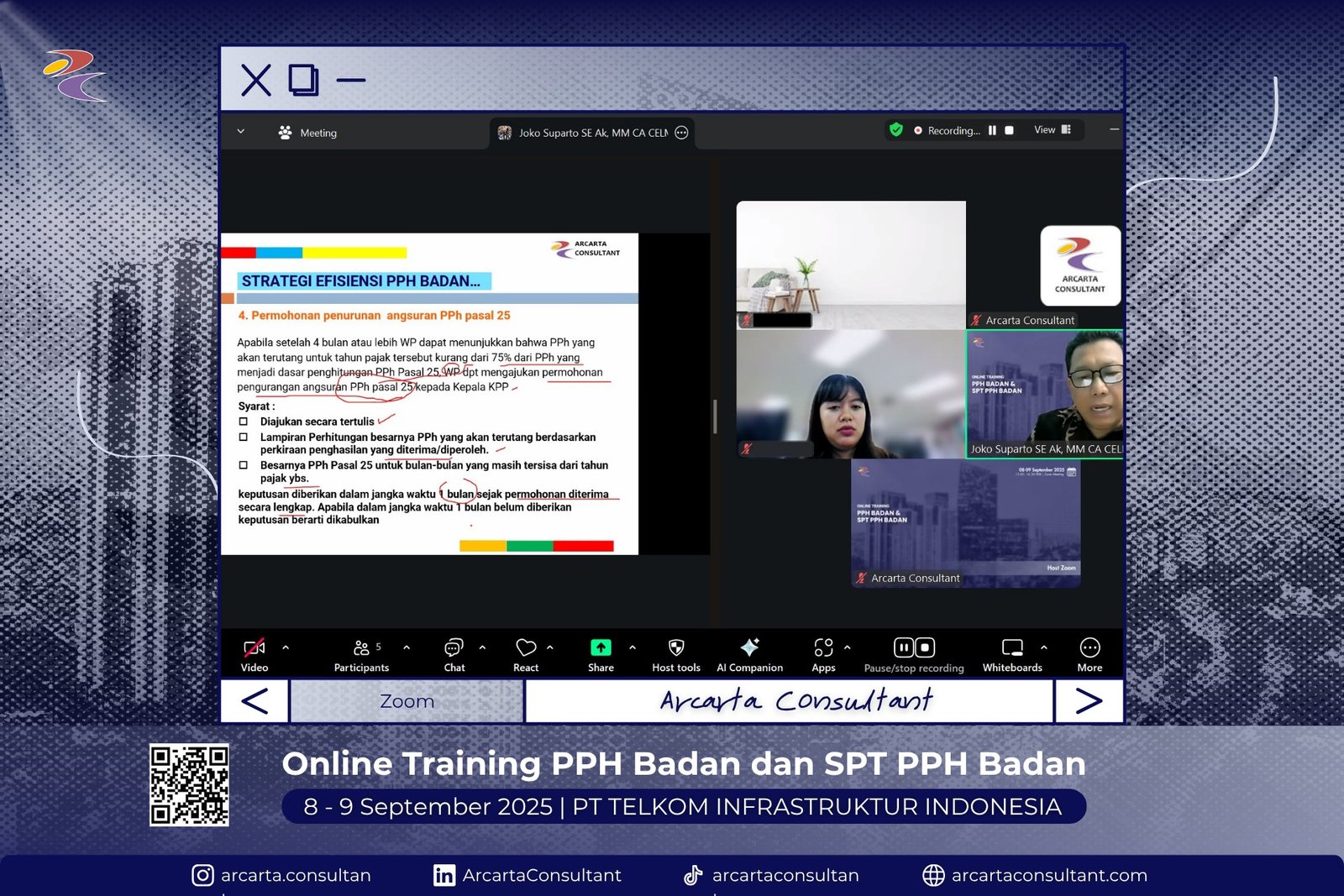This screenshot has width=1344, height=896.
Task: Open the Apps icon
Action: [x=823, y=648]
